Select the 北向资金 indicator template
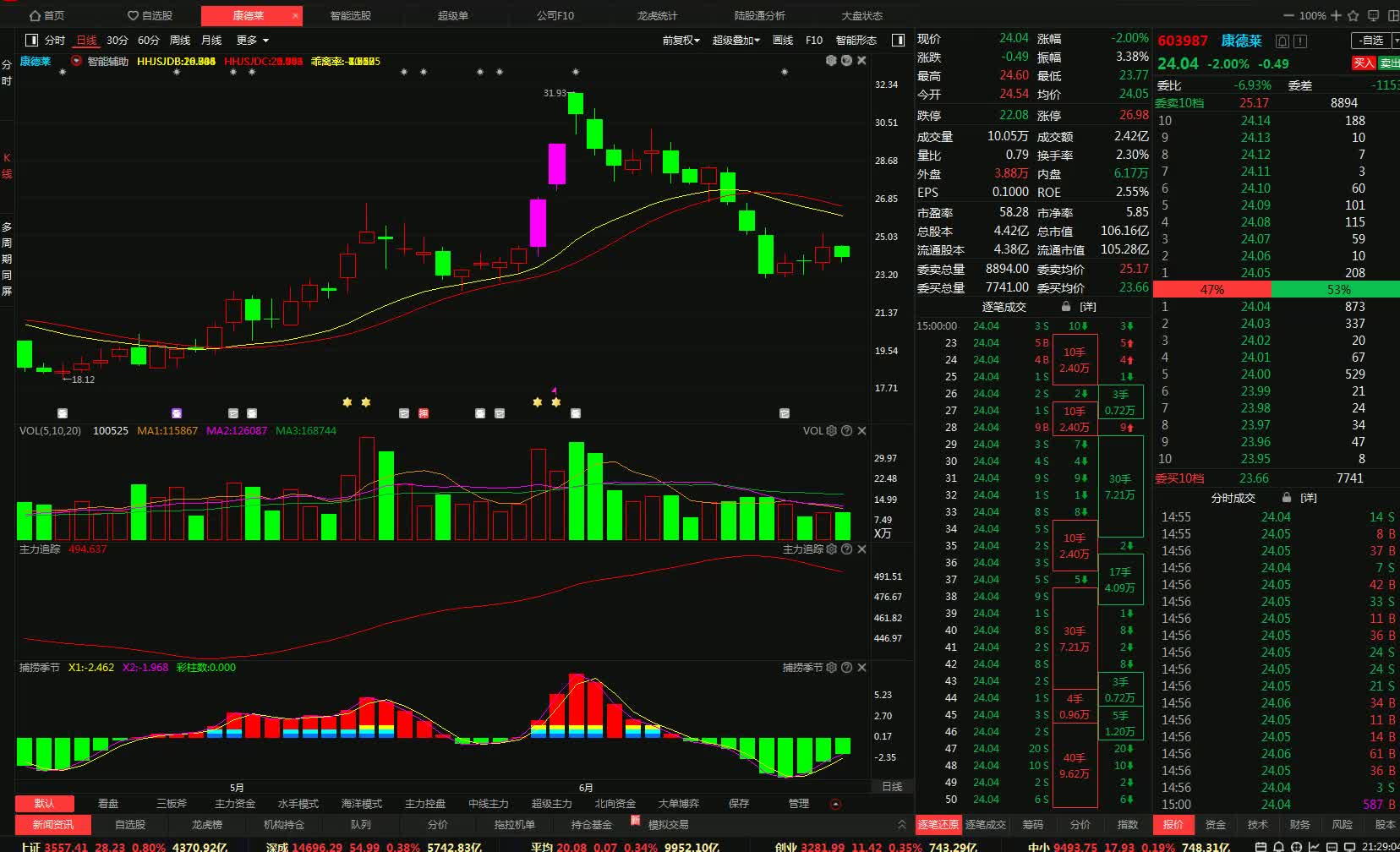This screenshot has height=852, width=1400. click(x=615, y=803)
